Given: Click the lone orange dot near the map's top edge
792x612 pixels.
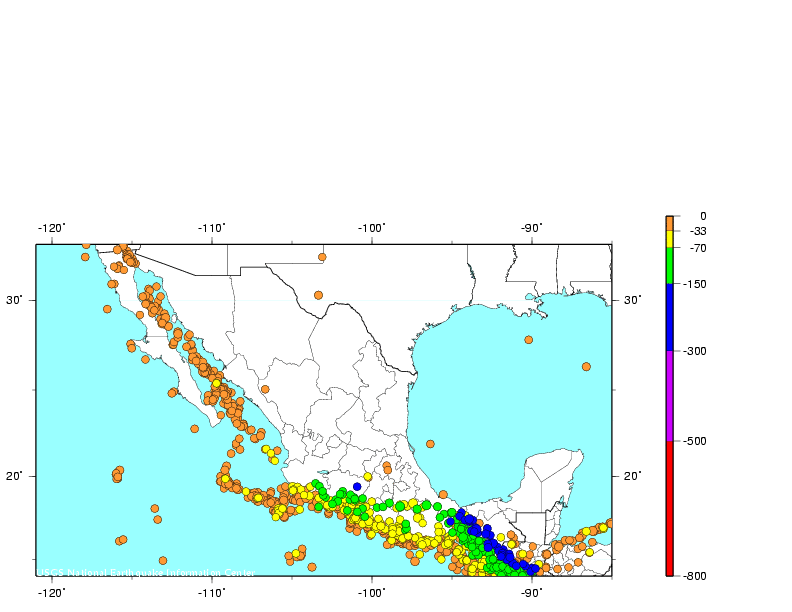Looking at the screenshot, I should pos(322,257).
